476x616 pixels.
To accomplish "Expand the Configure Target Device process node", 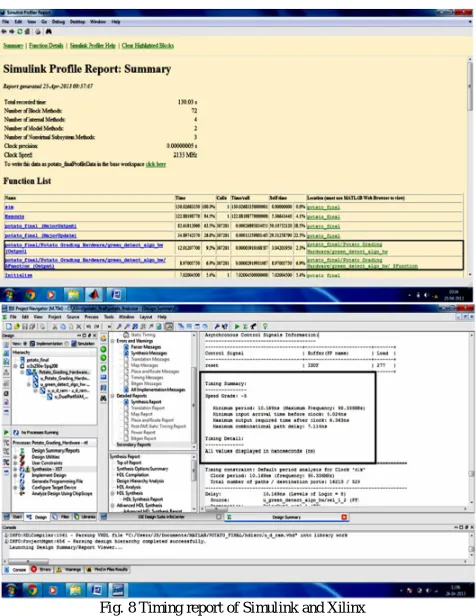I will click(x=15, y=488).
